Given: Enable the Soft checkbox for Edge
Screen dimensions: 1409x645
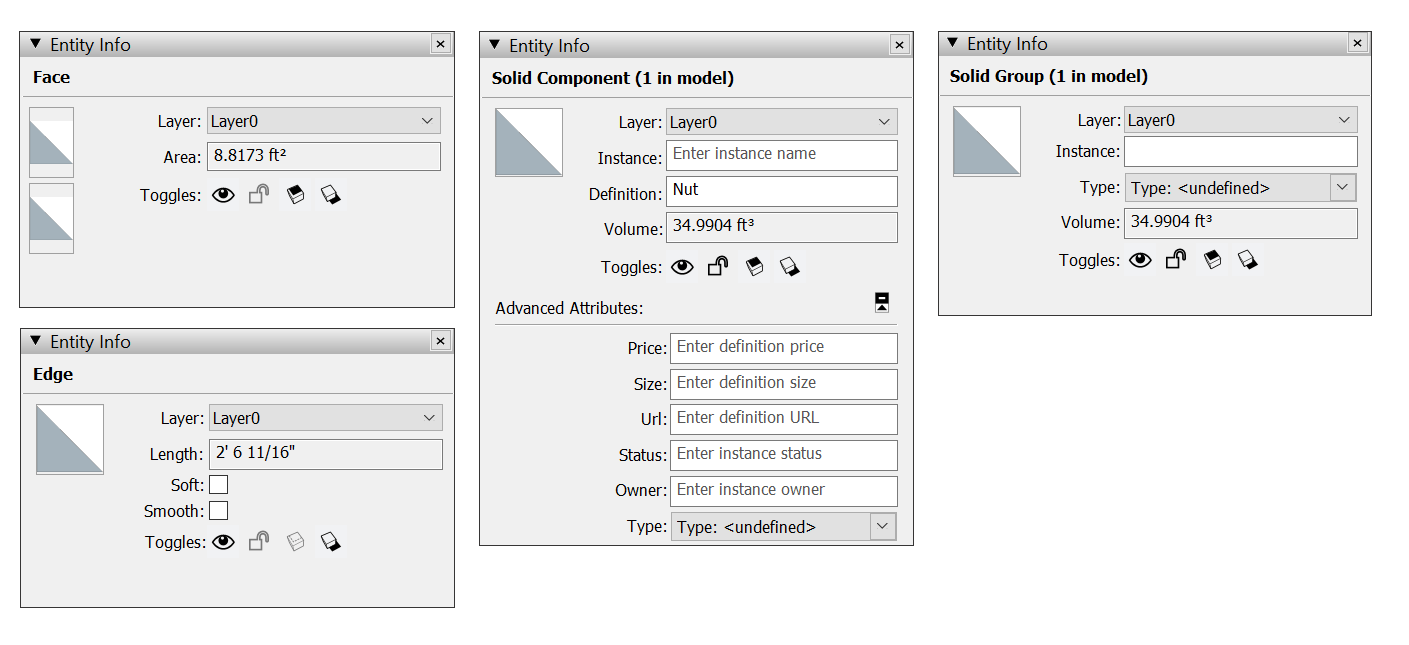Looking at the screenshot, I should click(x=218, y=485).
